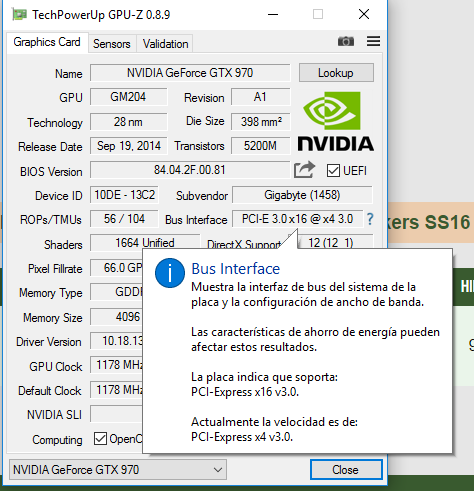
Task: Click the Subvendor field Gigabyte (1458)
Action: coord(302,195)
